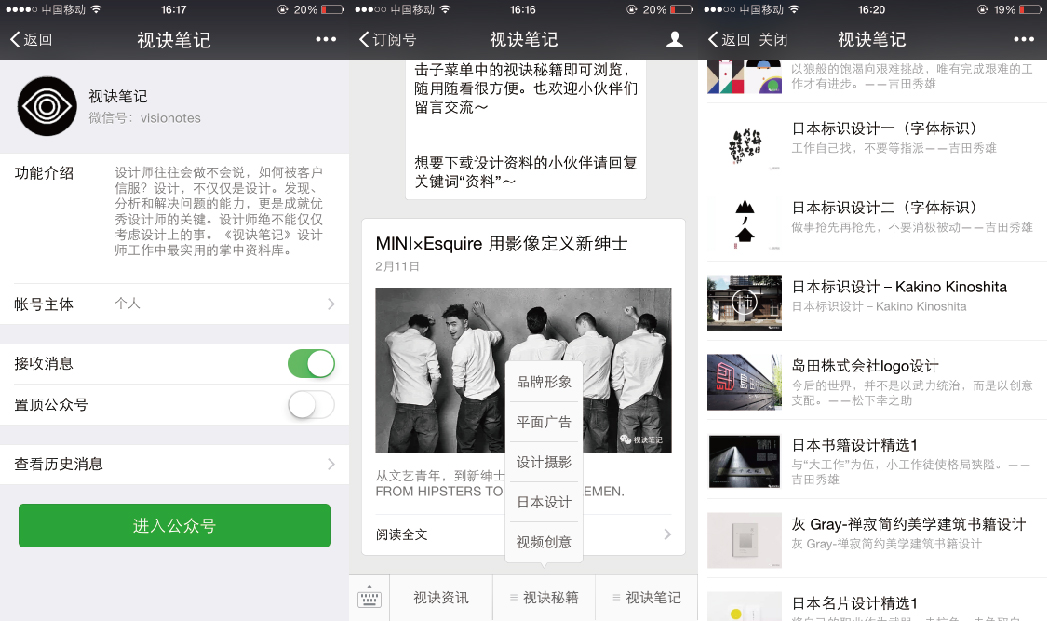Tap 返回 on the article list screen

coord(728,39)
